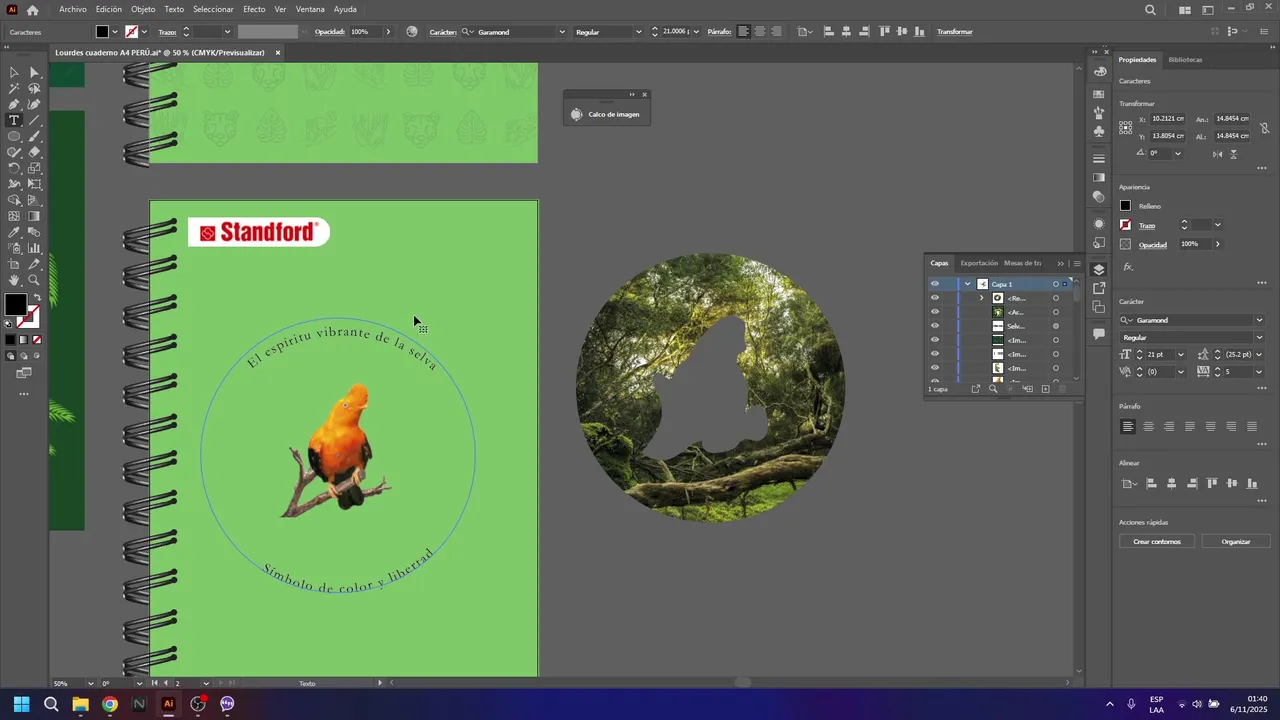The image size is (1280, 720).
Task: Switch to the Bibliotecas tab
Action: [x=1185, y=60]
